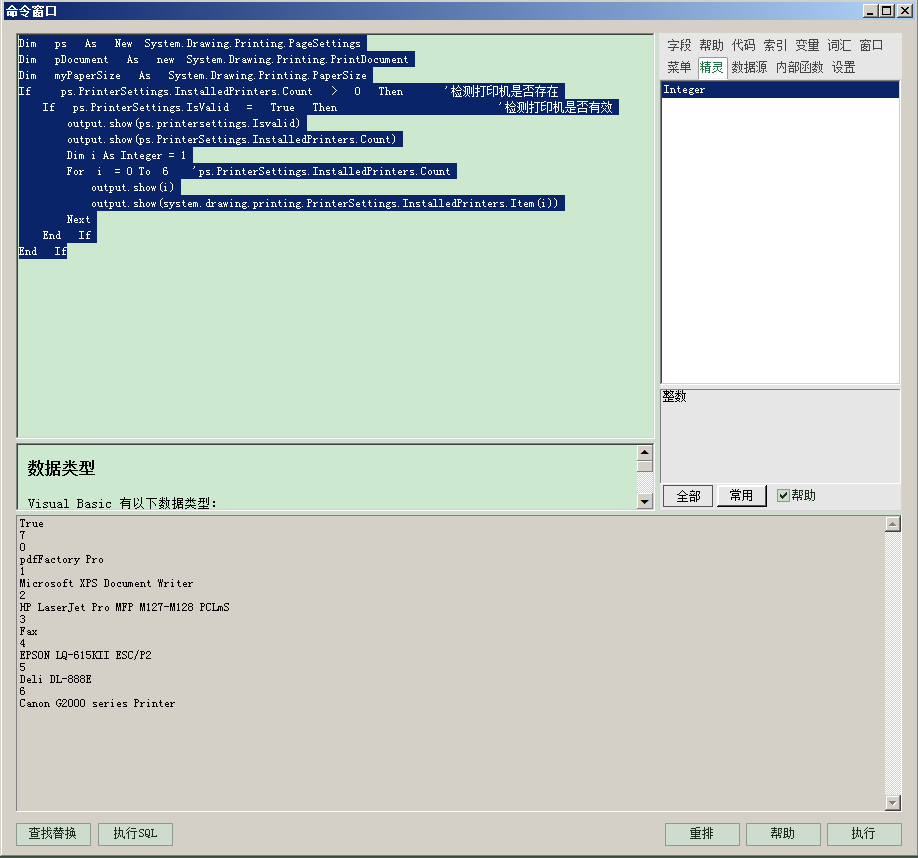Click the 执行SQL button
This screenshot has height=858, width=918.
click(x=135, y=833)
